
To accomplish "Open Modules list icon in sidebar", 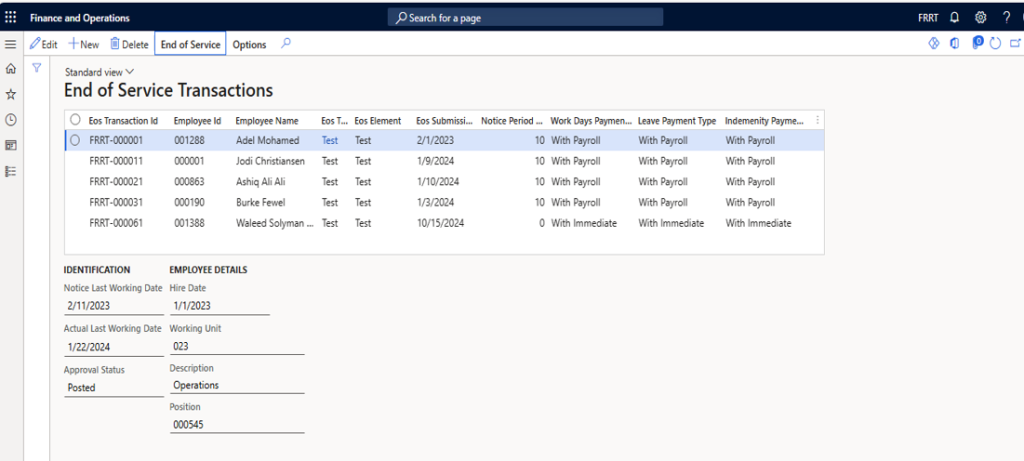I will pyautogui.click(x=11, y=171).
